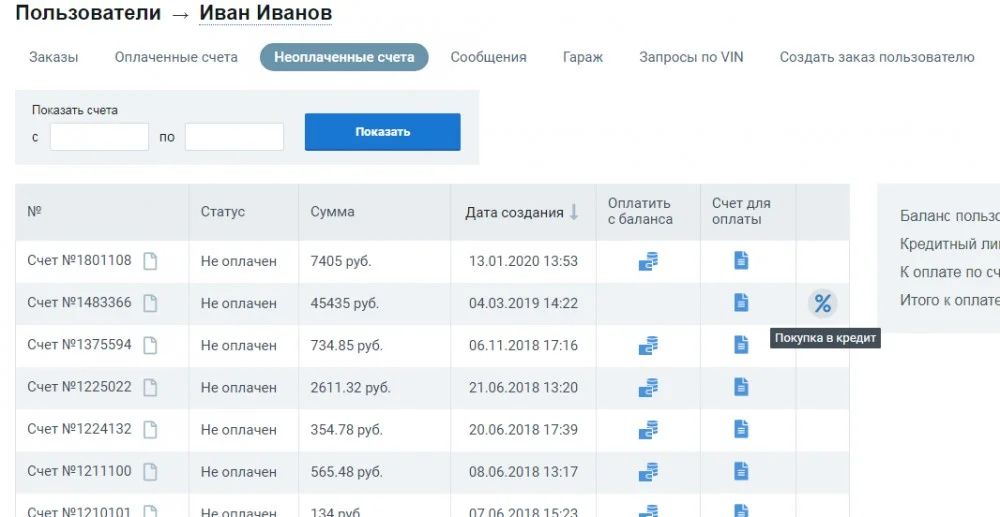Open payment invoice for Счет №1801108

click(741, 260)
